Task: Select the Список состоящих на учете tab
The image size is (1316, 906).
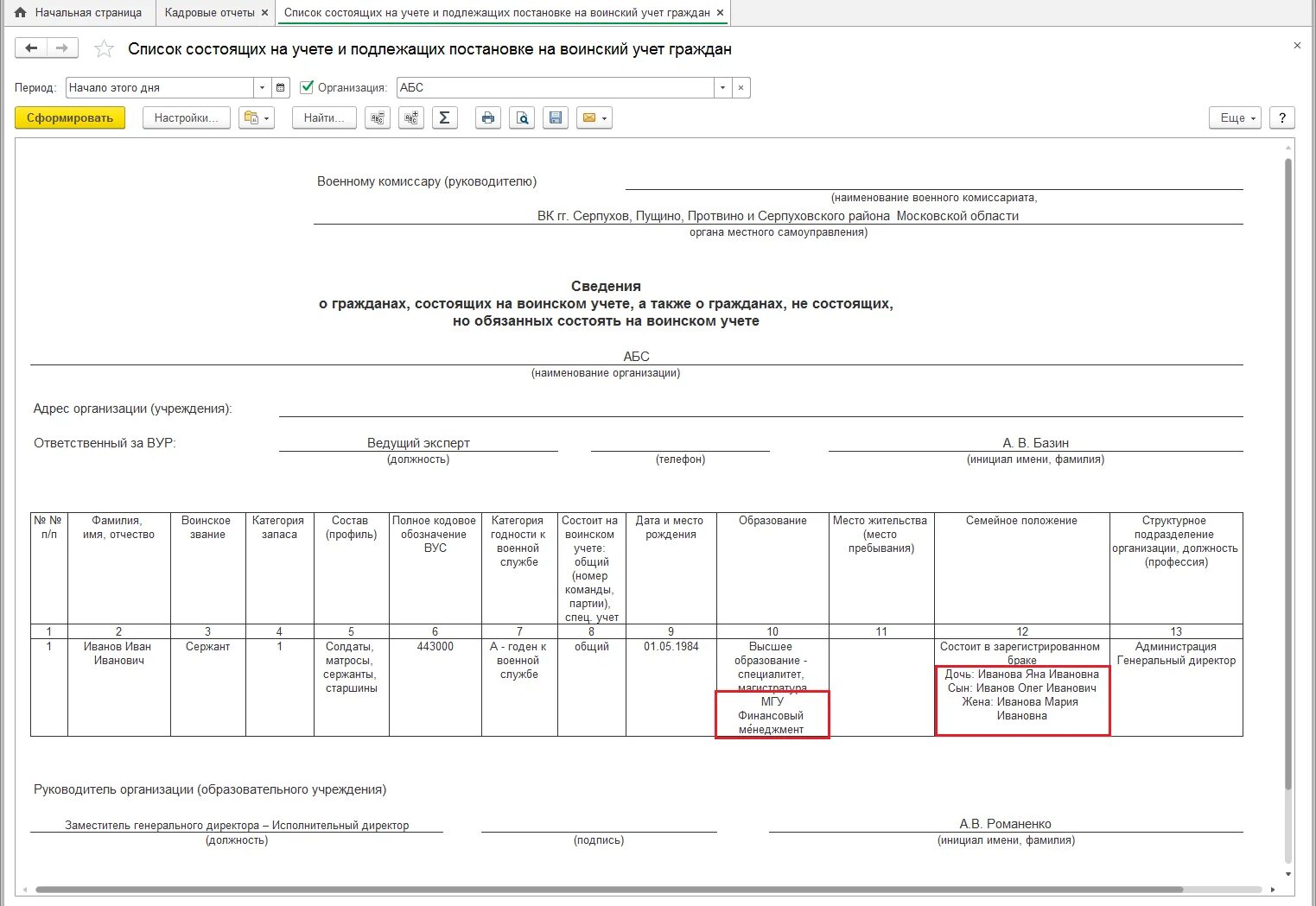Action: (x=497, y=13)
